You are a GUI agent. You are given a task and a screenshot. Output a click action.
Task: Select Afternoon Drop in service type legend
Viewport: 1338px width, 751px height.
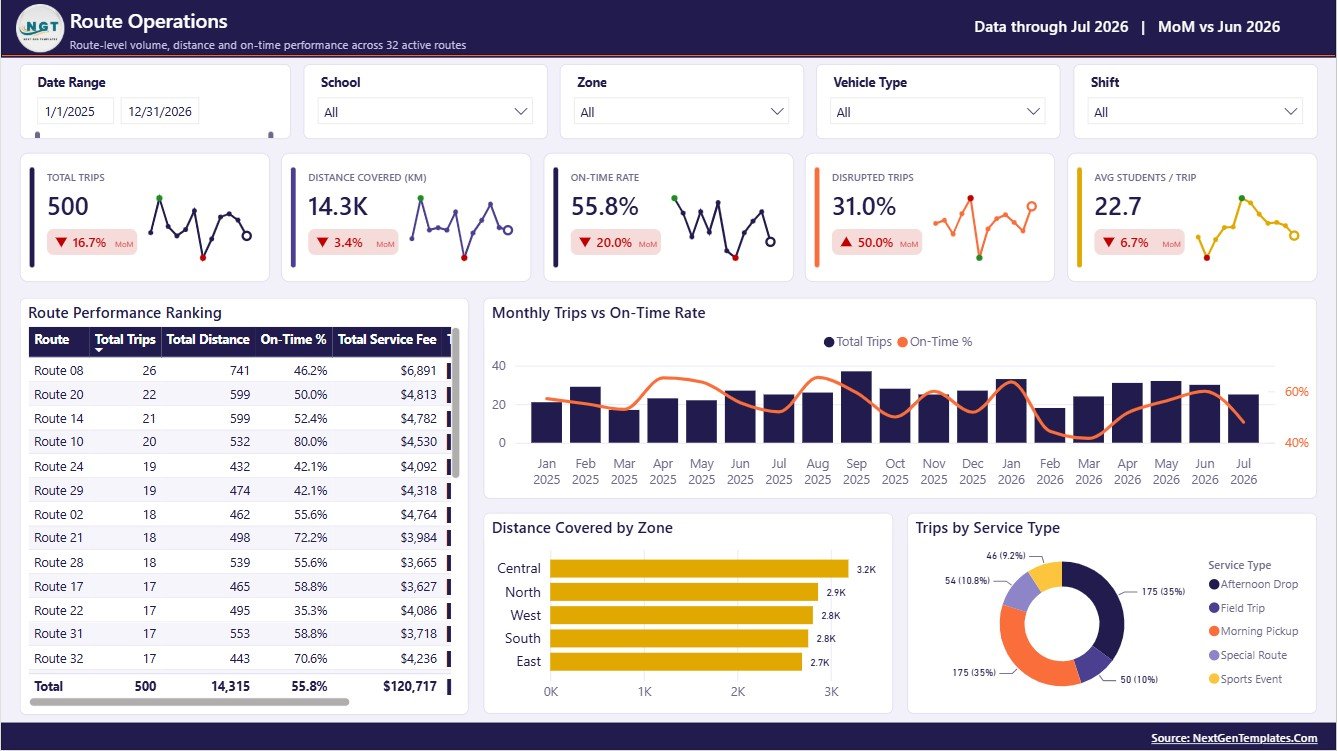(x=1253, y=584)
